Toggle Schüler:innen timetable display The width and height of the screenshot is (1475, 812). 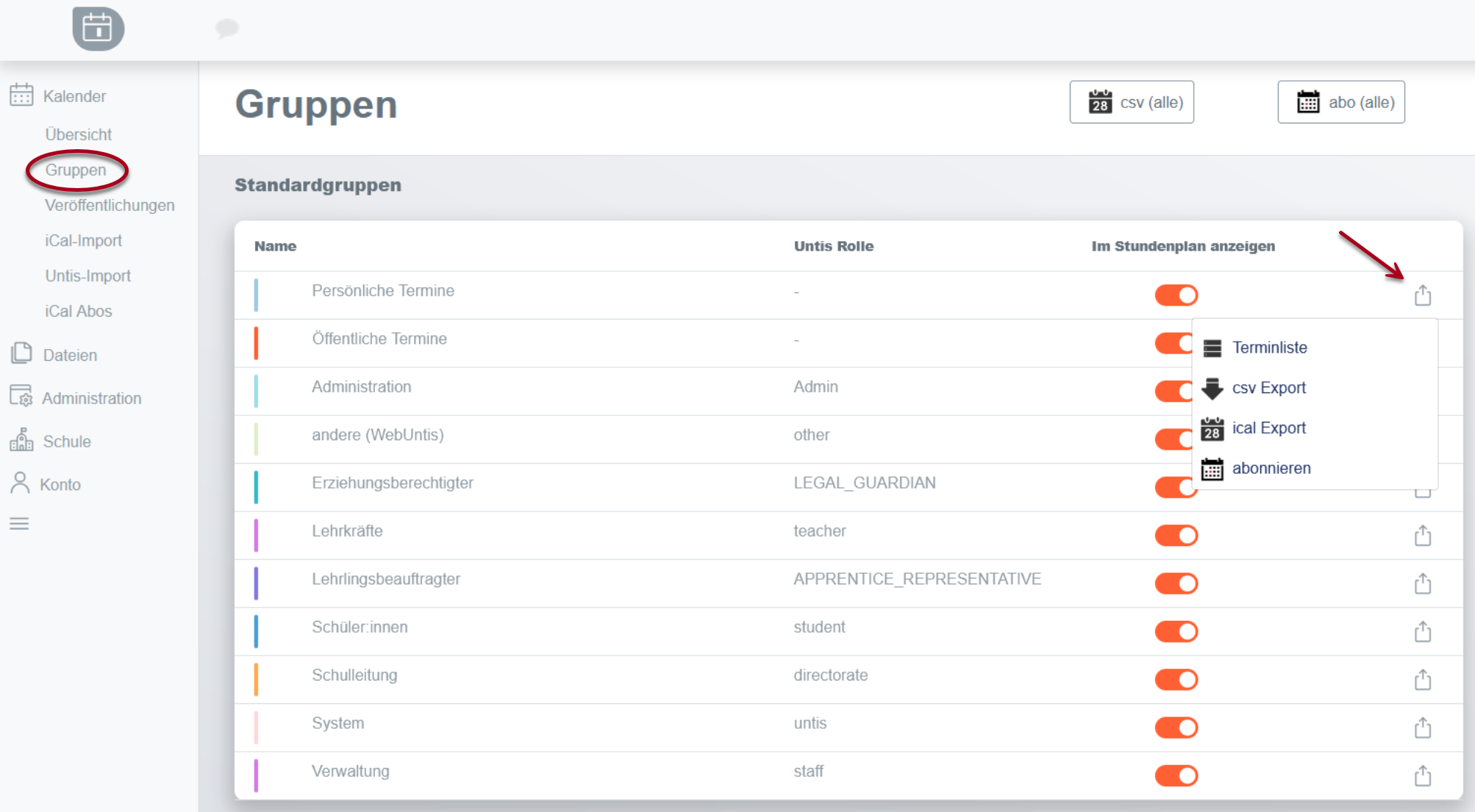coord(1176,631)
